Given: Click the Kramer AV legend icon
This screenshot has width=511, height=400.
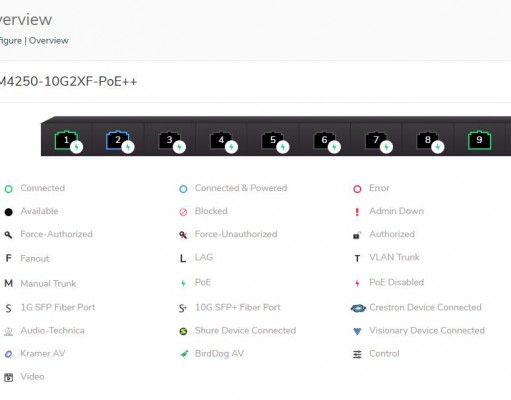Looking at the screenshot, I should point(8,354).
